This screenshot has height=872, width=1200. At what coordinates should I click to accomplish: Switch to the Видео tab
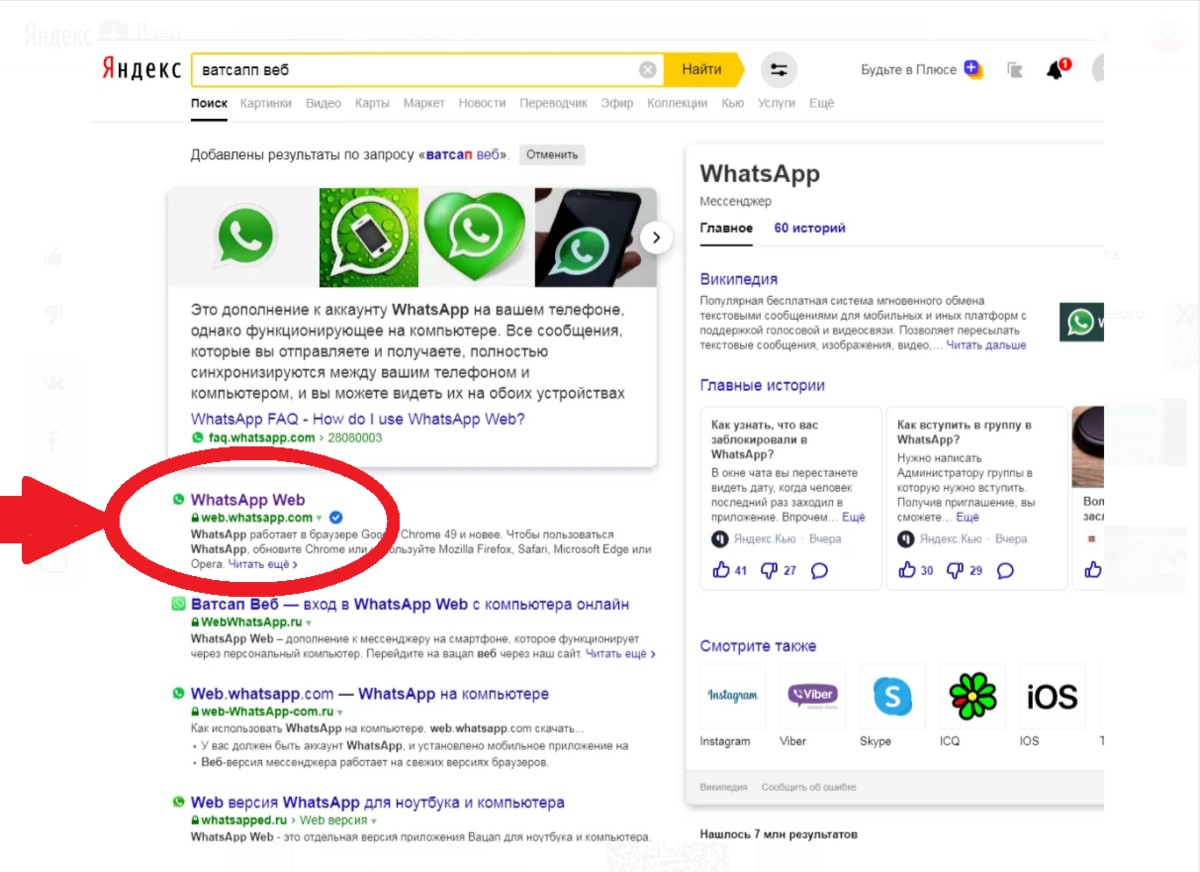[323, 103]
